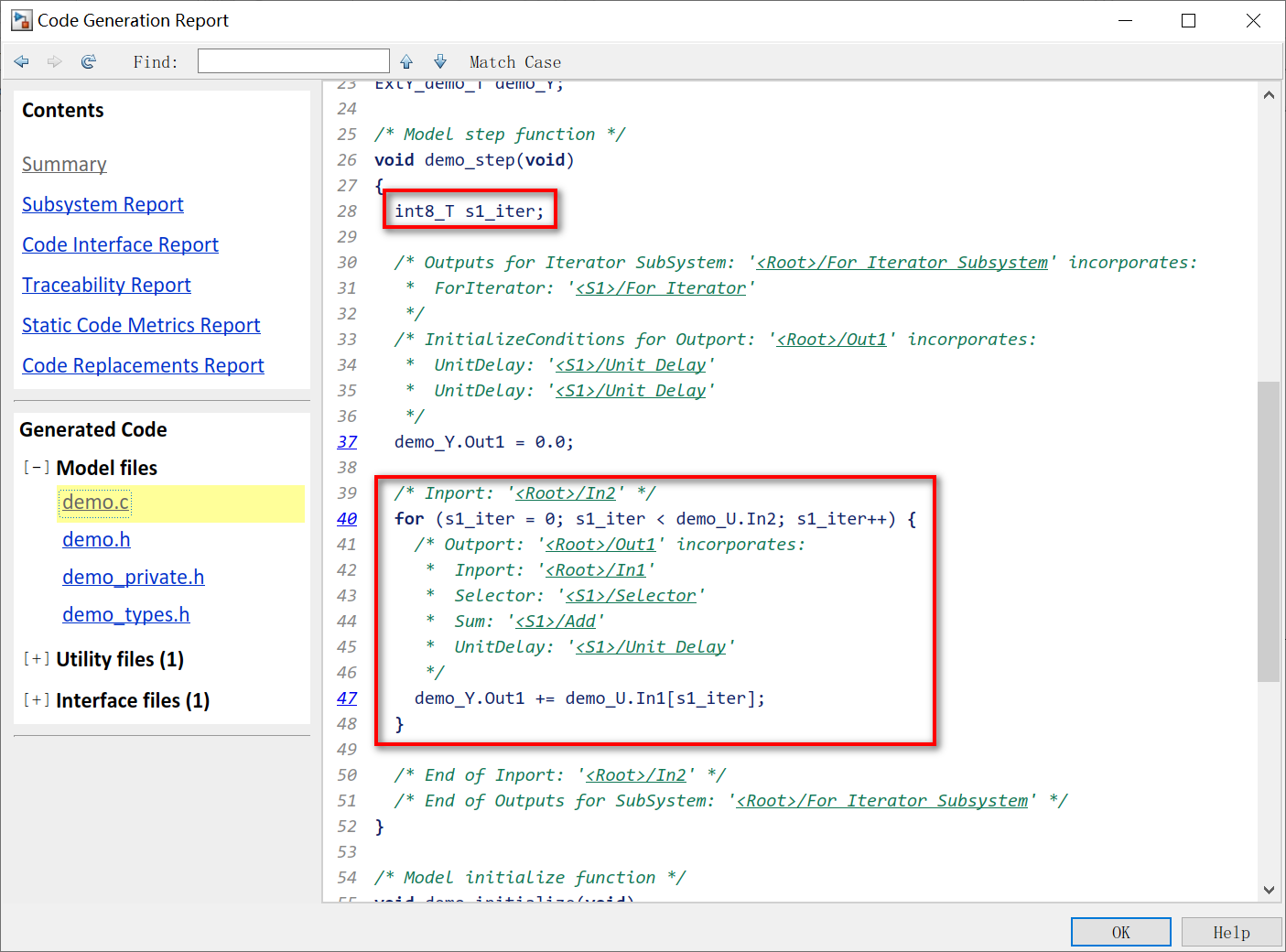The height and width of the screenshot is (952, 1286).
Task: Click the Help button
Action: pos(1231,932)
